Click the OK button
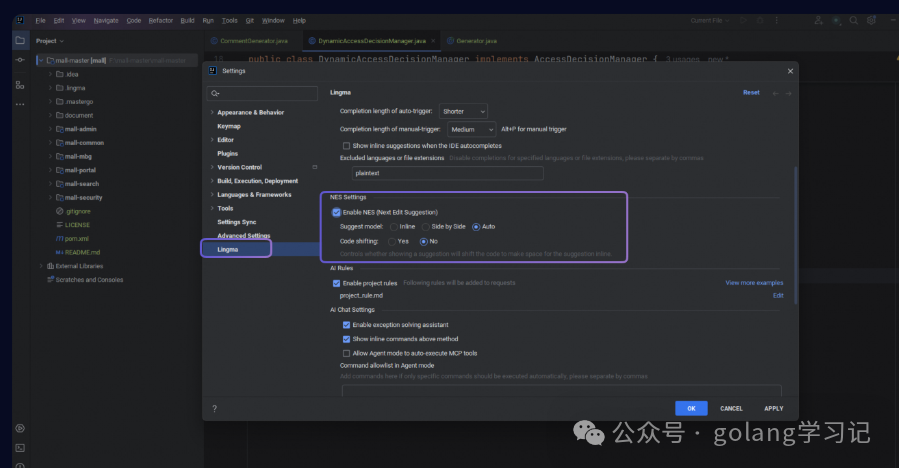The image size is (899, 468). [x=691, y=408]
